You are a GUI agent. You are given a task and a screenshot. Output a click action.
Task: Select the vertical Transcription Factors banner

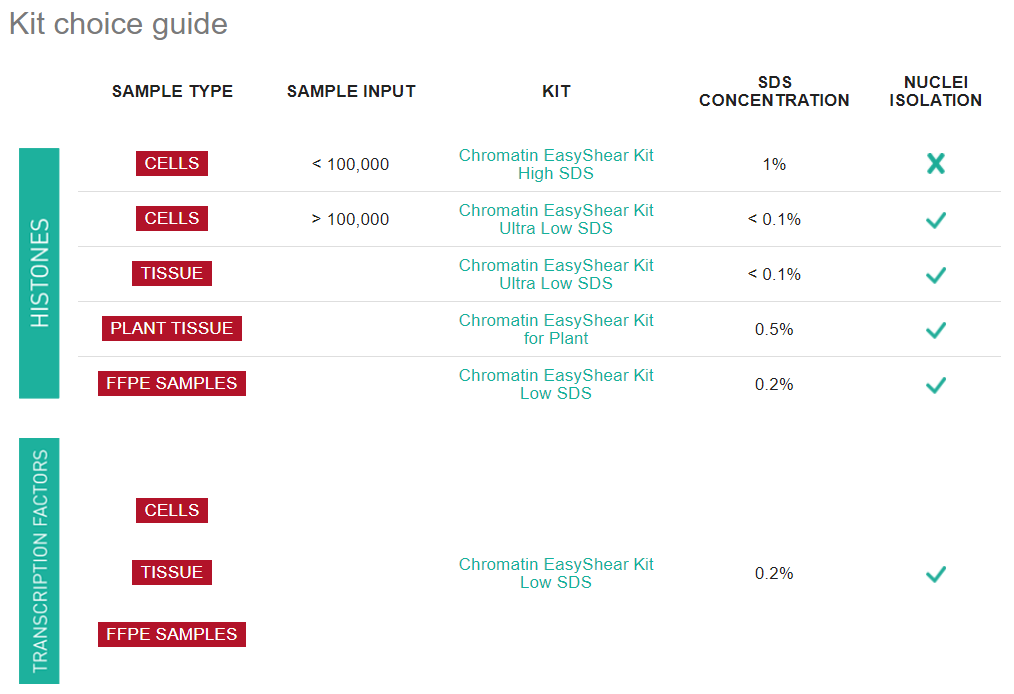39,561
